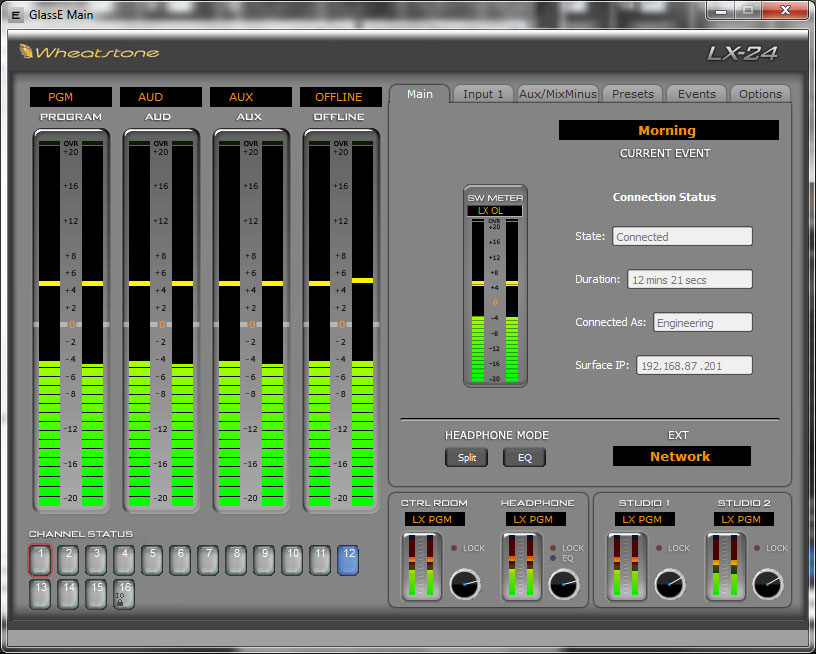Click channel 9 status button

264,560
